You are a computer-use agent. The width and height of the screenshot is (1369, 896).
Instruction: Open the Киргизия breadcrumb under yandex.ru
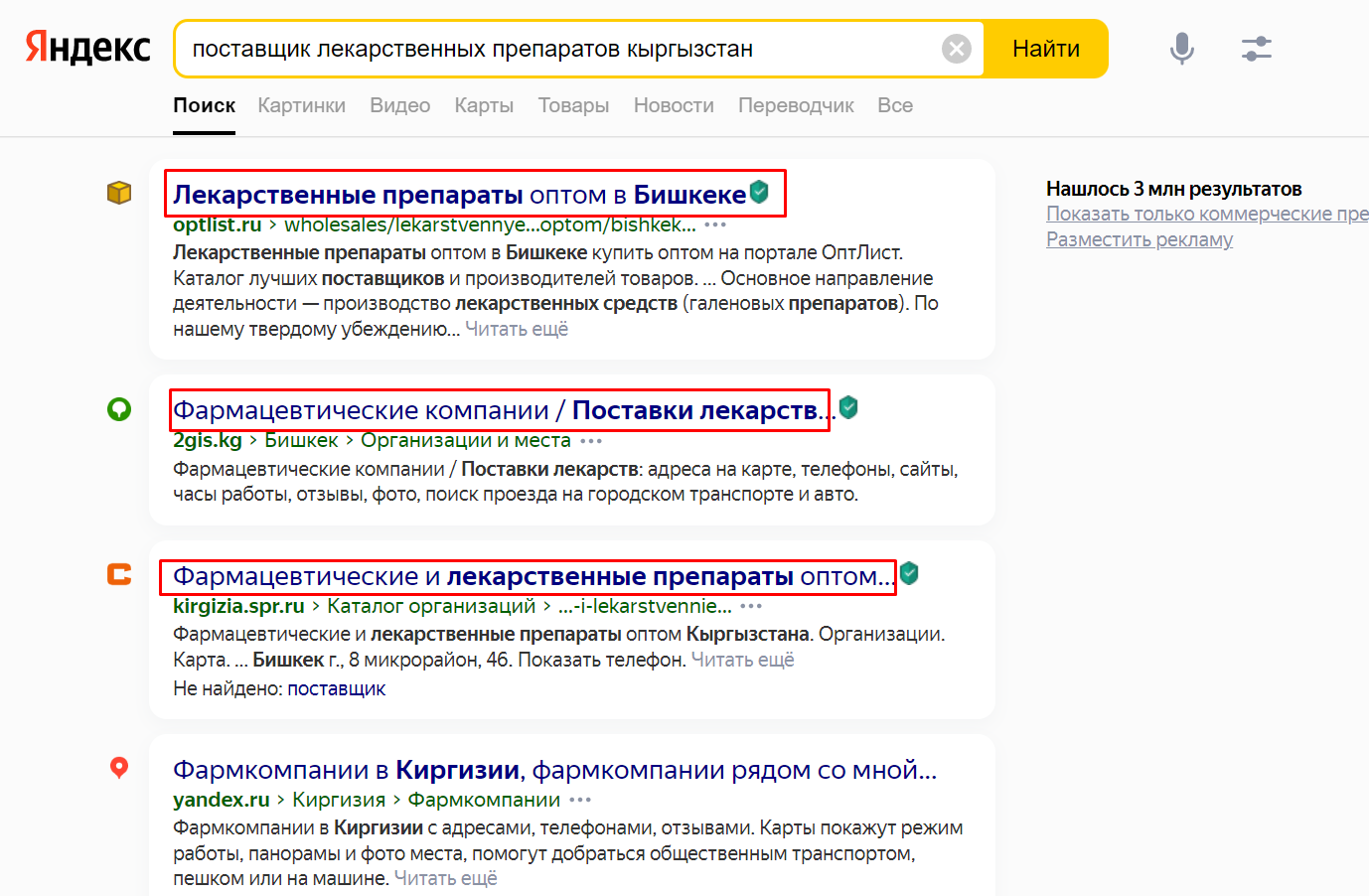339,800
